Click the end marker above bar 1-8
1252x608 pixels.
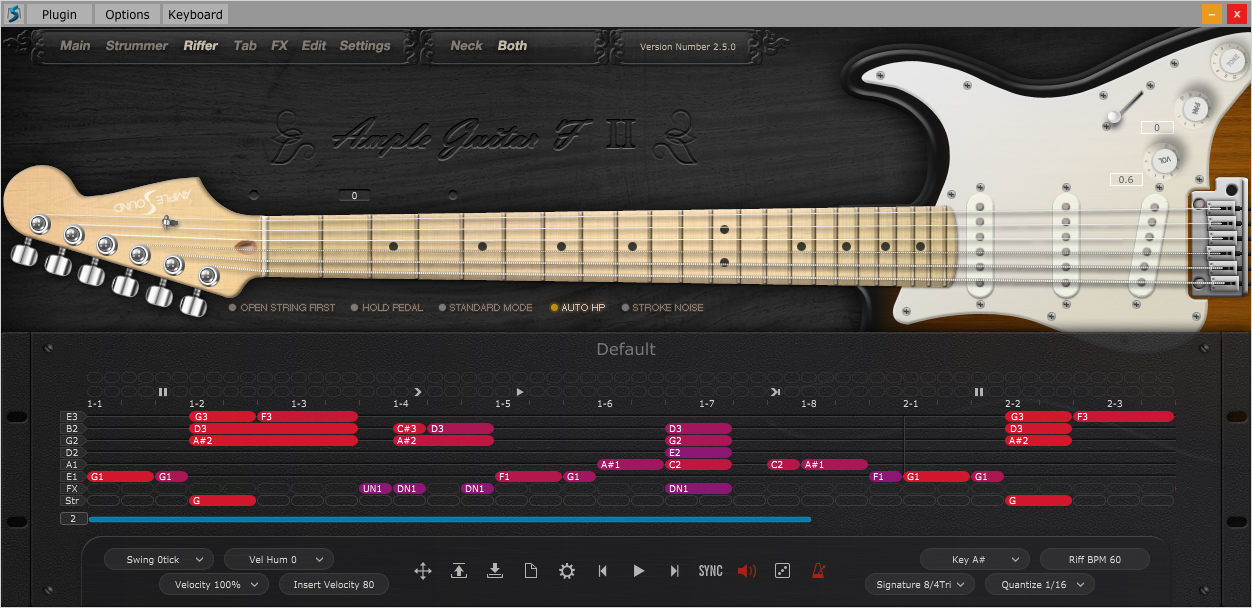775,392
